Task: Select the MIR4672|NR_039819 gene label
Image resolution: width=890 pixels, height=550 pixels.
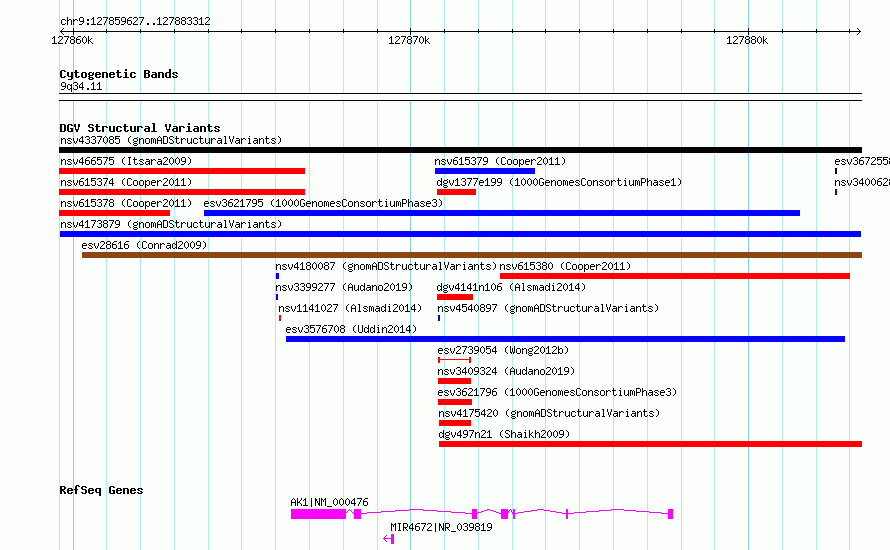Action: tap(441, 527)
